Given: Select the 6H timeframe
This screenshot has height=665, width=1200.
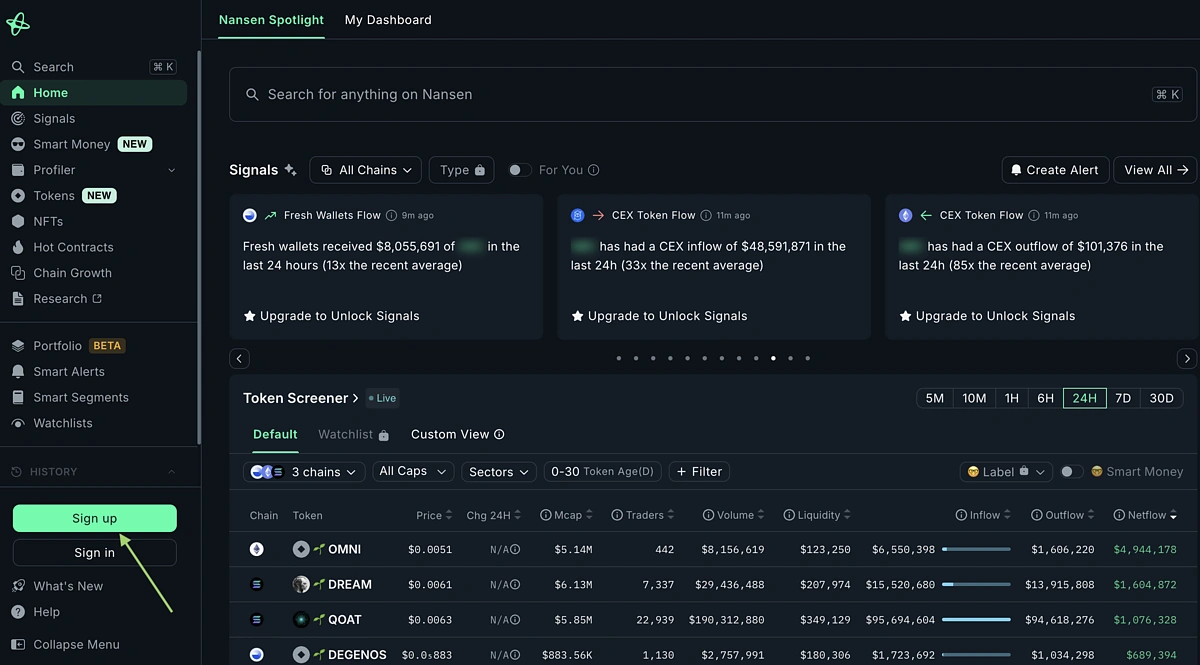Looking at the screenshot, I should pos(1046,398).
